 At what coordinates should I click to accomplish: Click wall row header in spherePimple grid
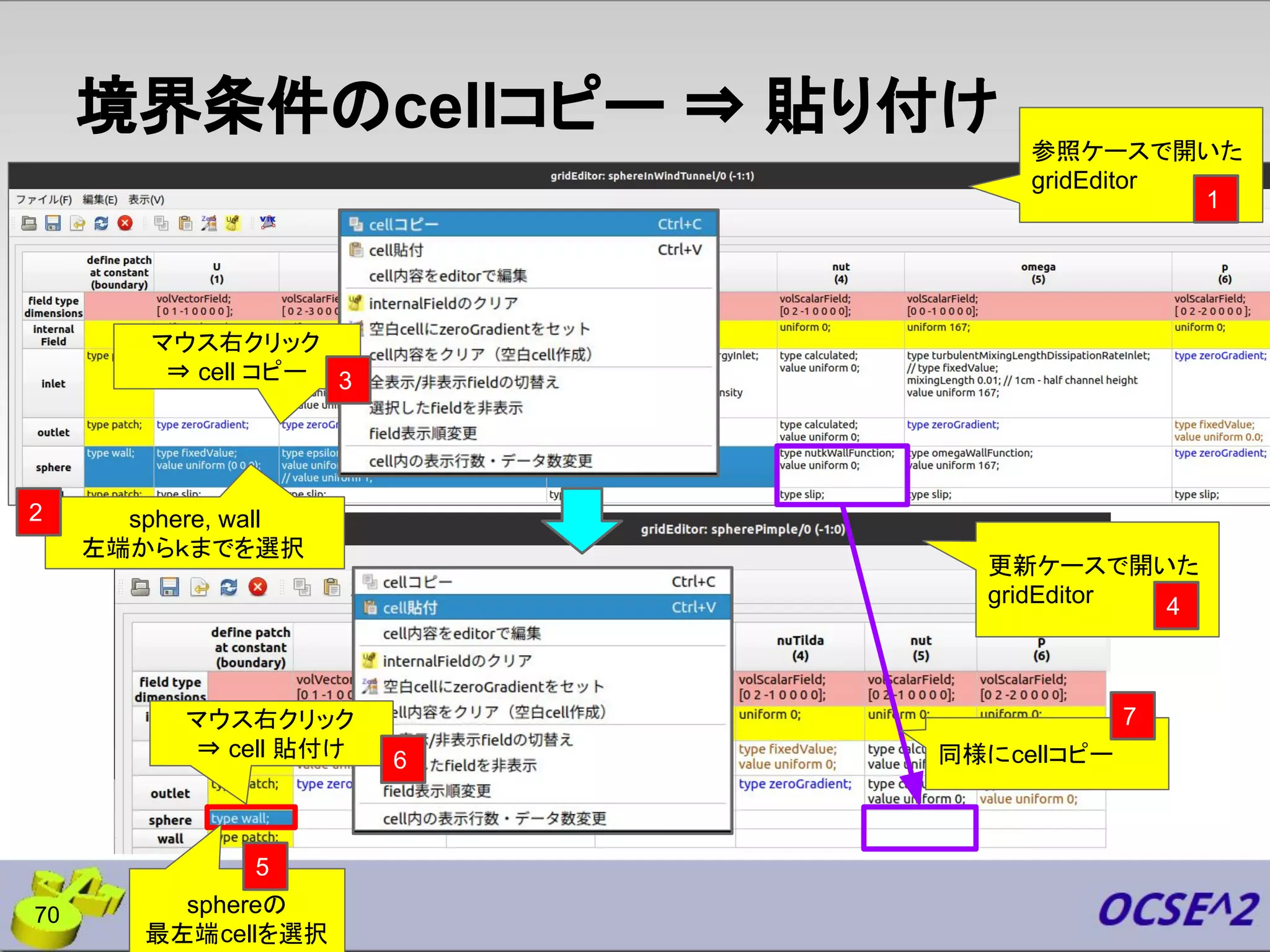click(170, 839)
